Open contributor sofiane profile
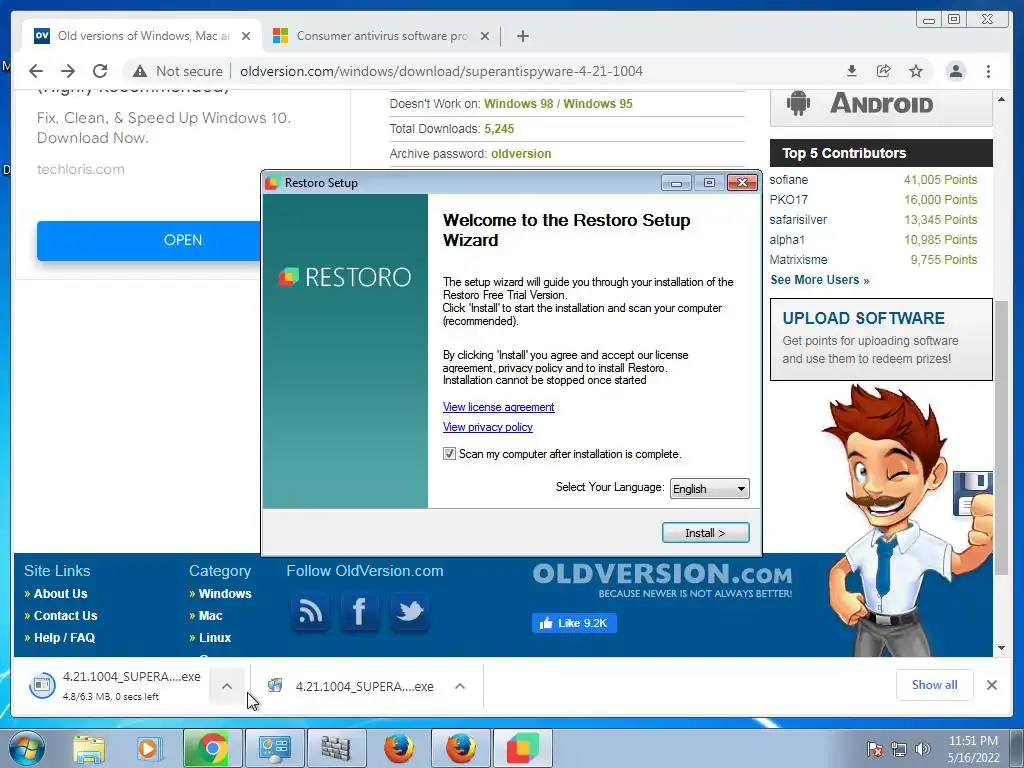1024x768 pixels. [x=788, y=180]
